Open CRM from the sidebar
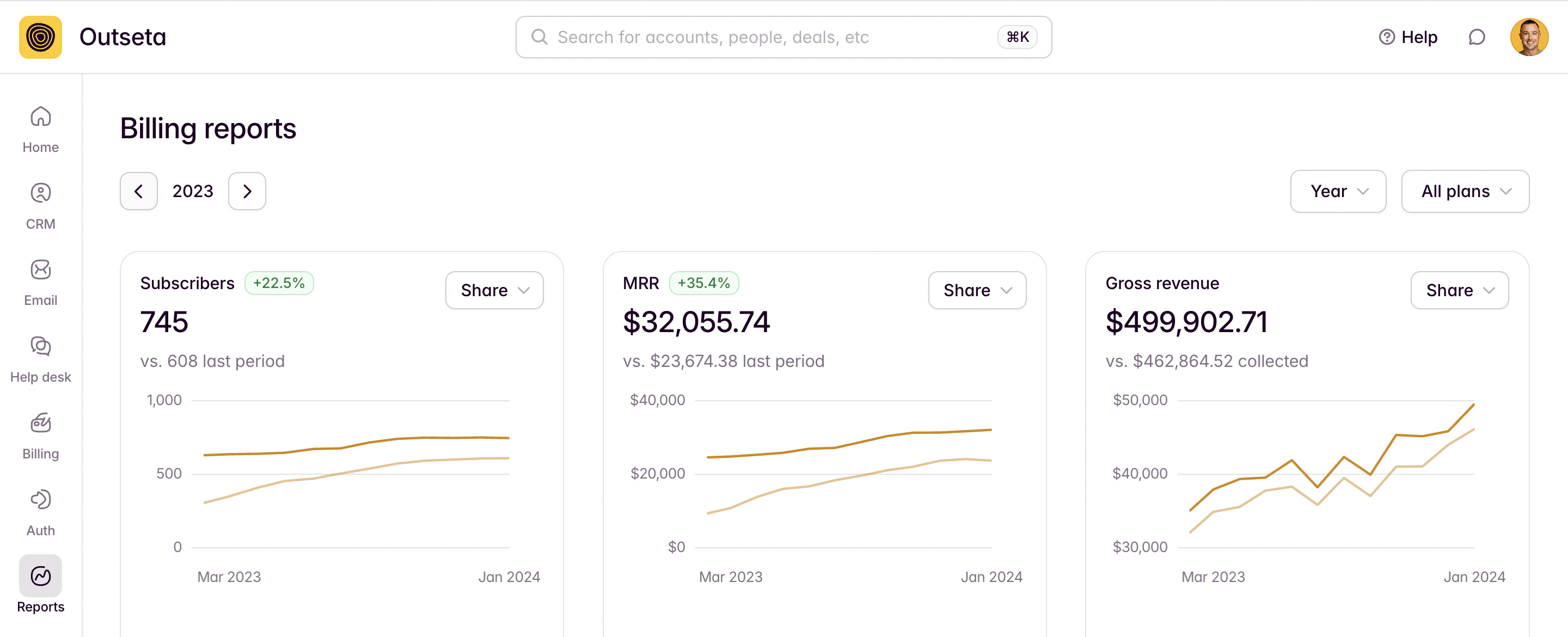 pos(40,194)
